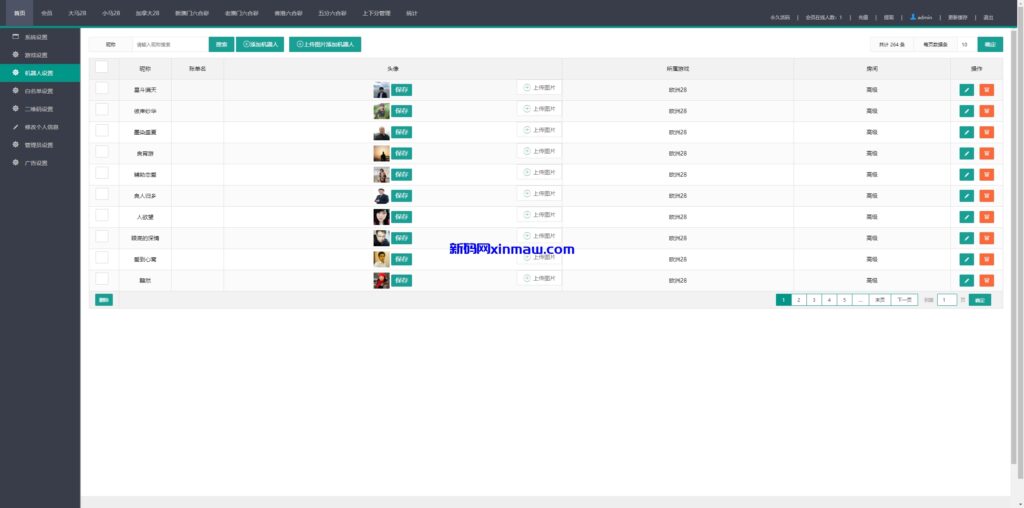Click the orange delete icon in the first row
The width and height of the screenshot is (1024, 508).
(987, 89)
